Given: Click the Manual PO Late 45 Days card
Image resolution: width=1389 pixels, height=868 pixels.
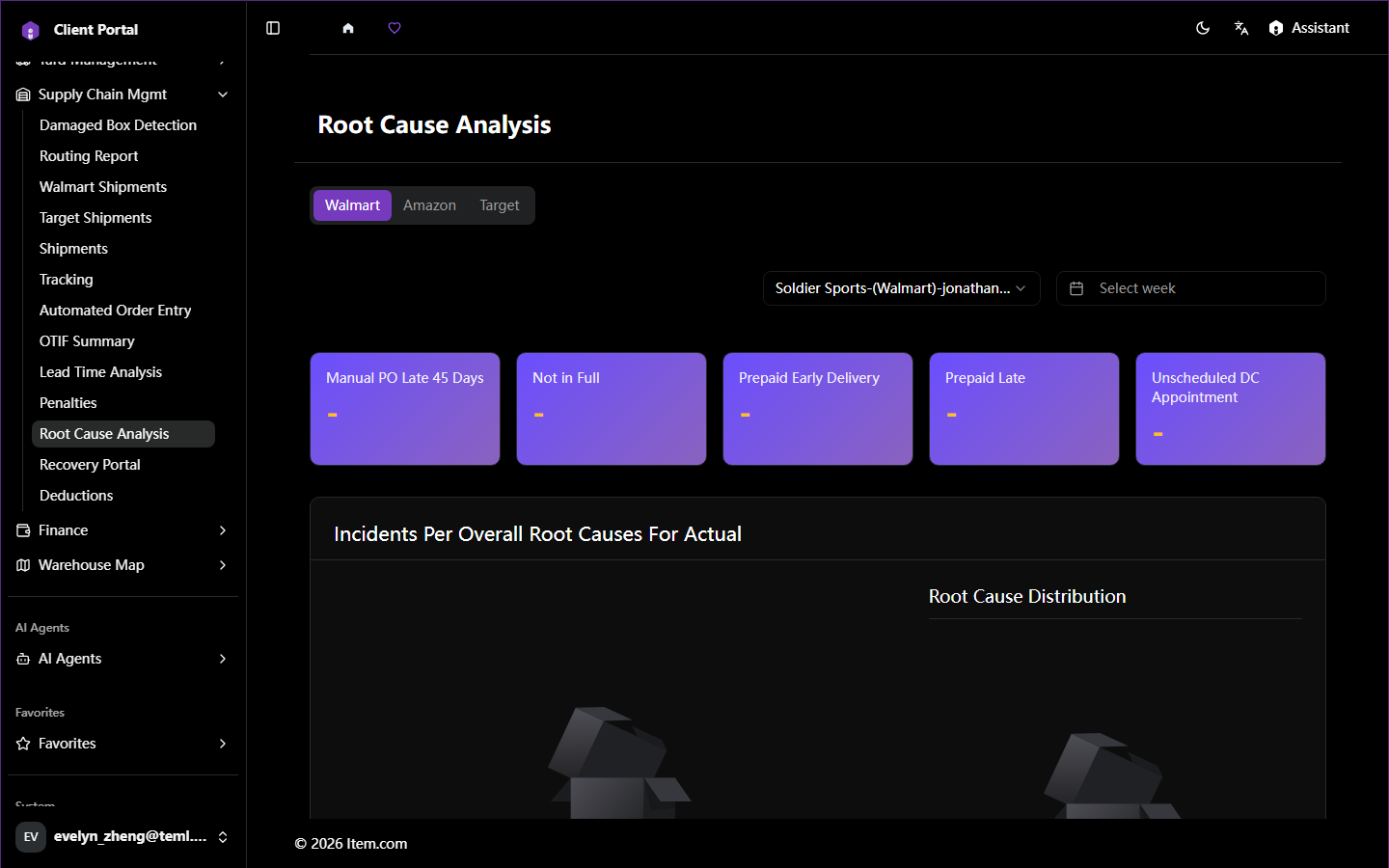Looking at the screenshot, I should (x=405, y=409).
